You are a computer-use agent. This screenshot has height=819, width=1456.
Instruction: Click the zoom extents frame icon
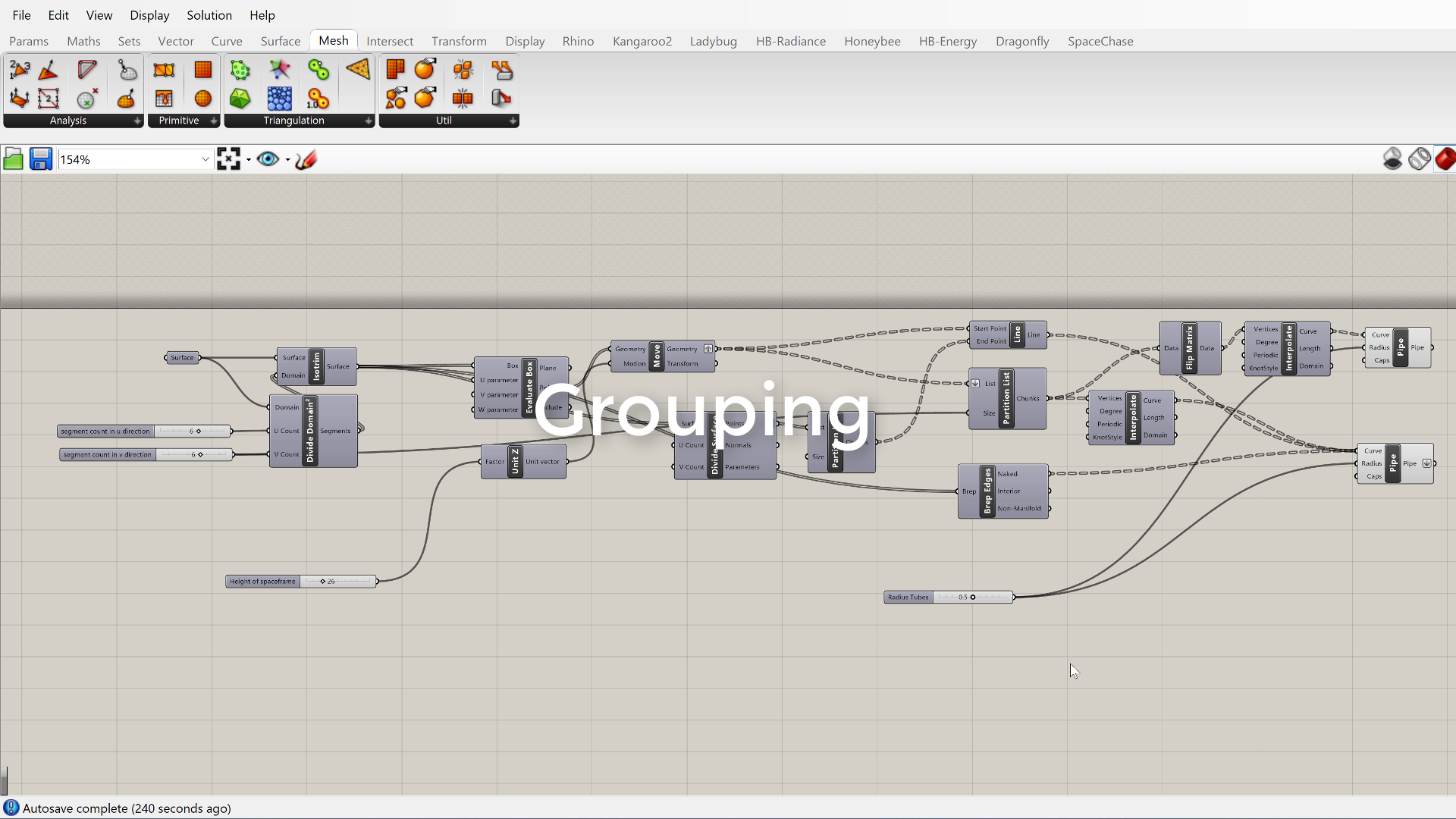pyautogui.click(x=228, y=159)
